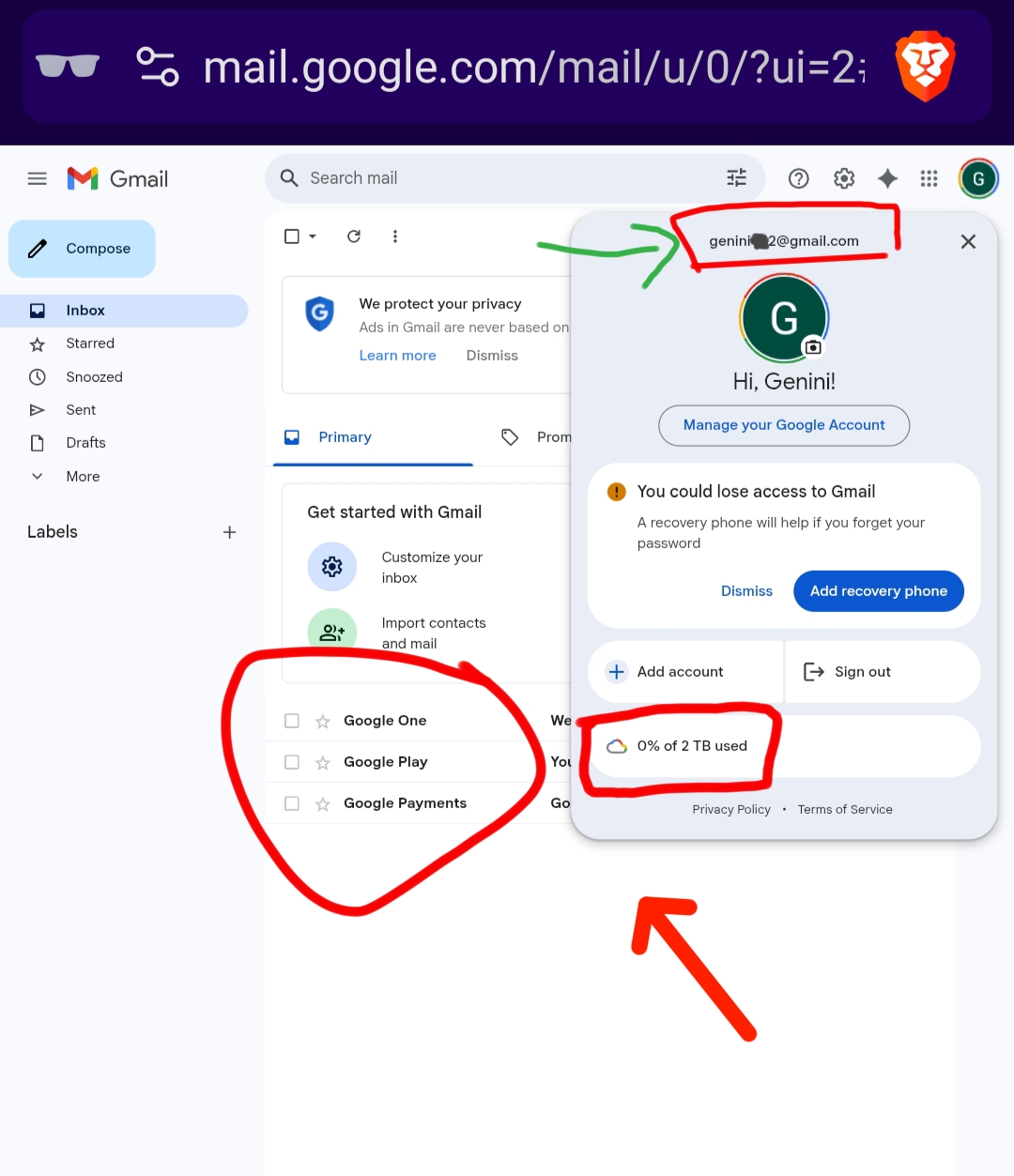
Task: Open the 0% of 2 TB used storage
Action: pos(784,746)
